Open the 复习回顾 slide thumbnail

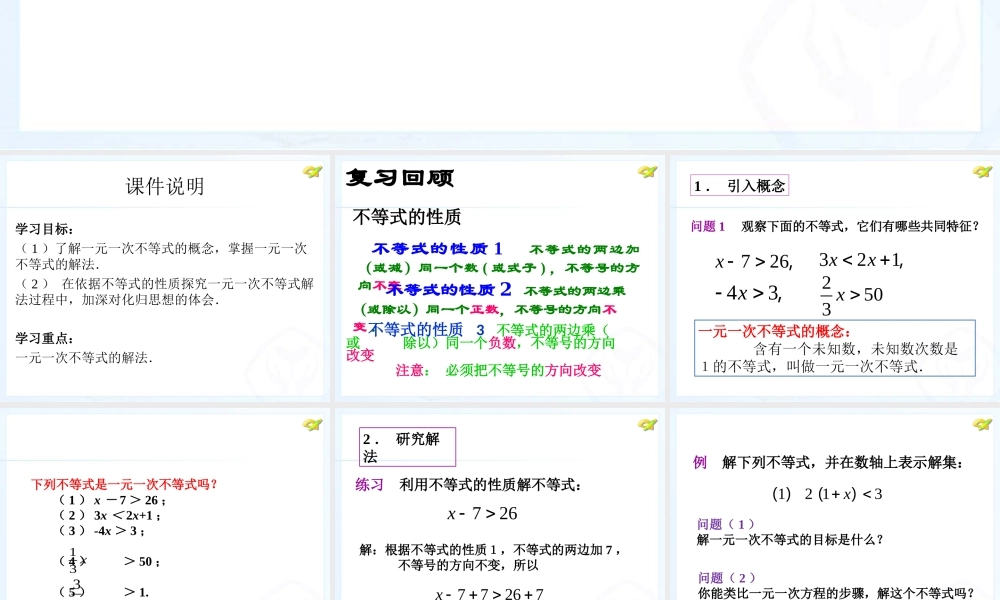pos(500,278)
